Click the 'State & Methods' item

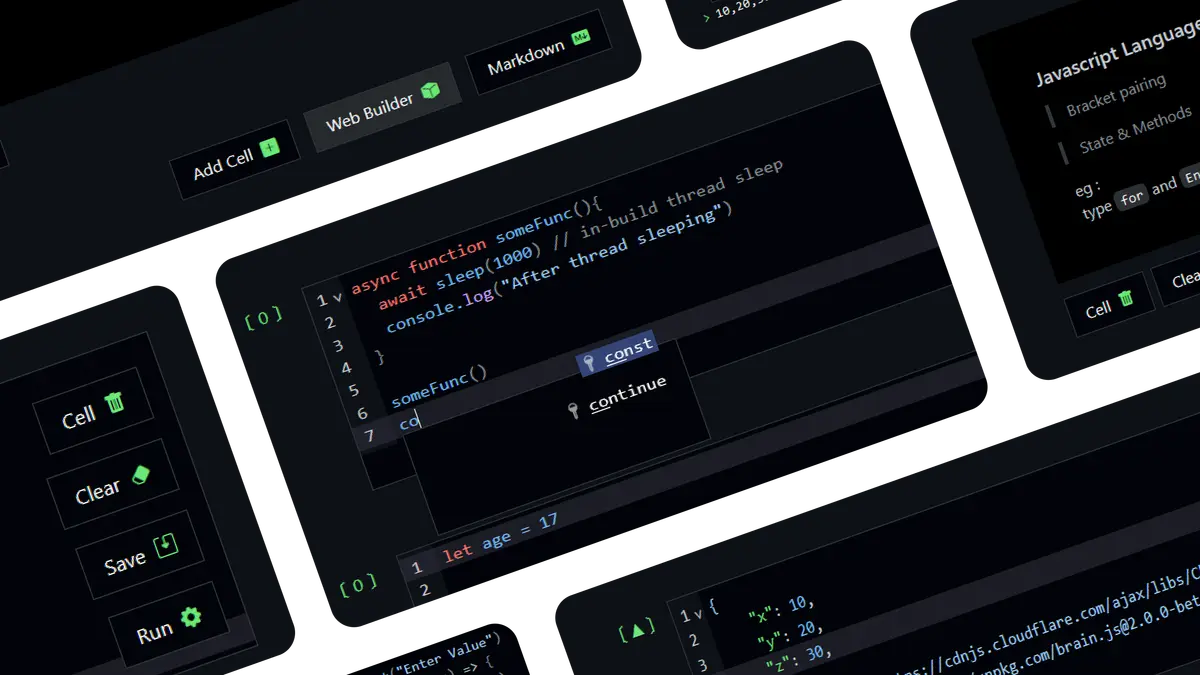click(1135, 131)
